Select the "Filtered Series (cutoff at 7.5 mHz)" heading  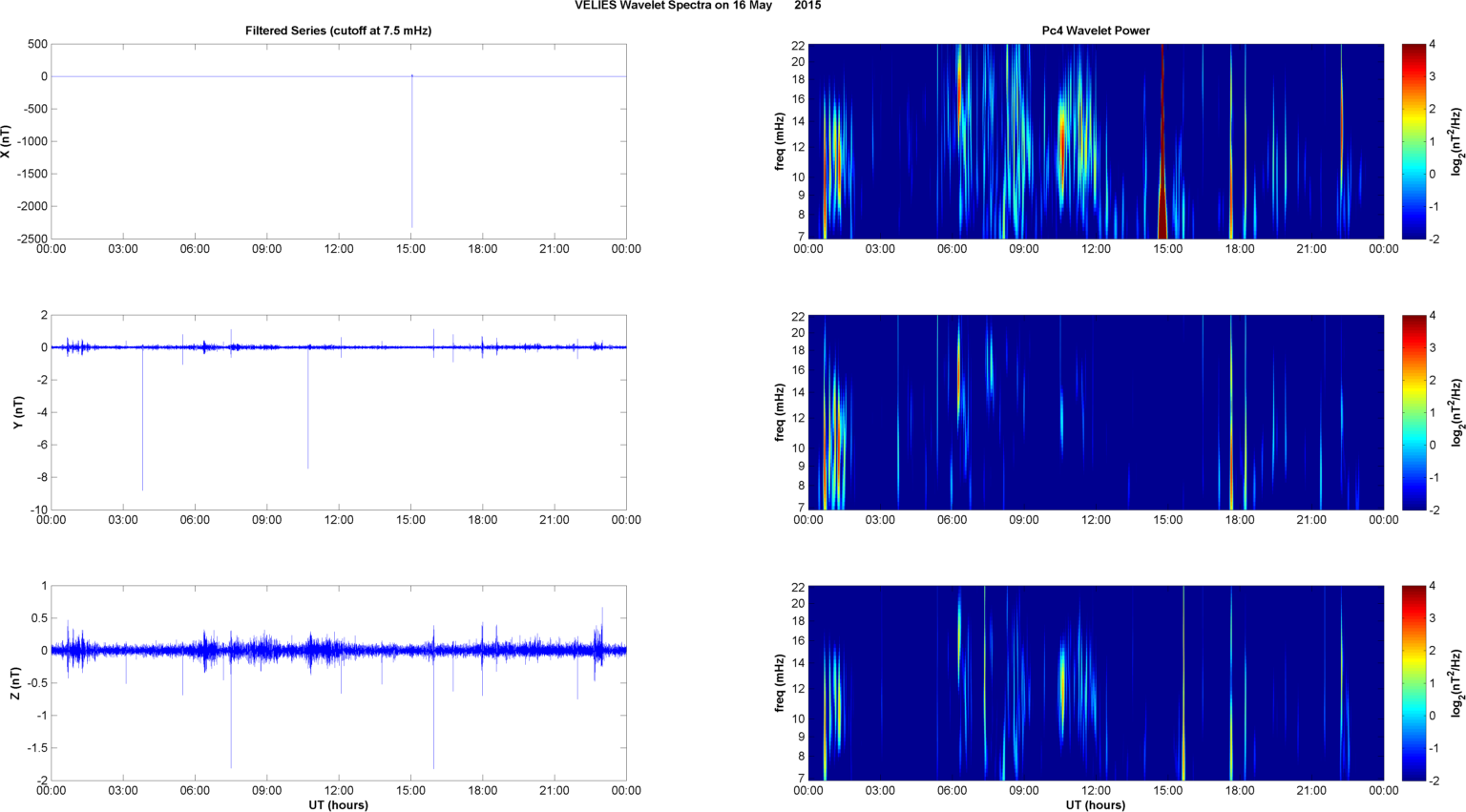[338, 31]
